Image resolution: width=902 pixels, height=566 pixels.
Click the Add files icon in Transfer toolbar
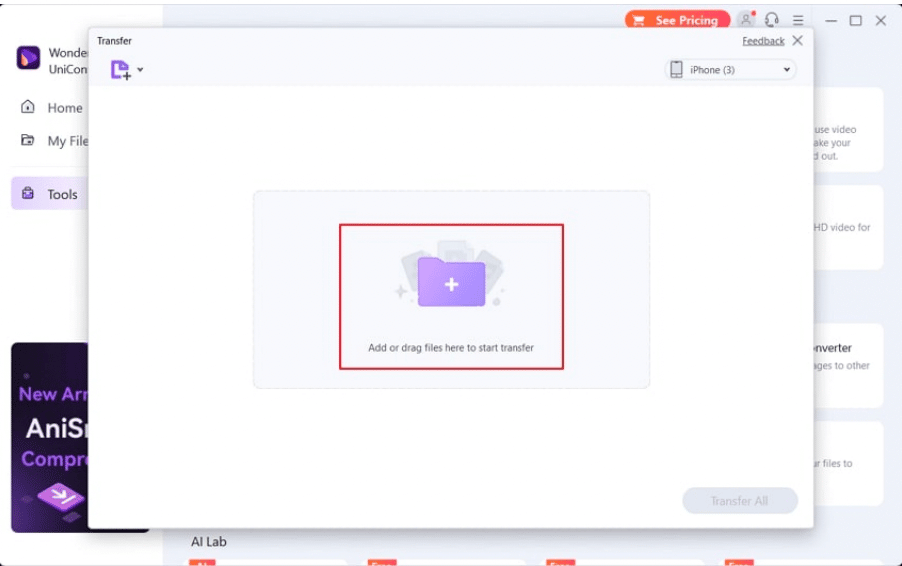click(120, 70)
